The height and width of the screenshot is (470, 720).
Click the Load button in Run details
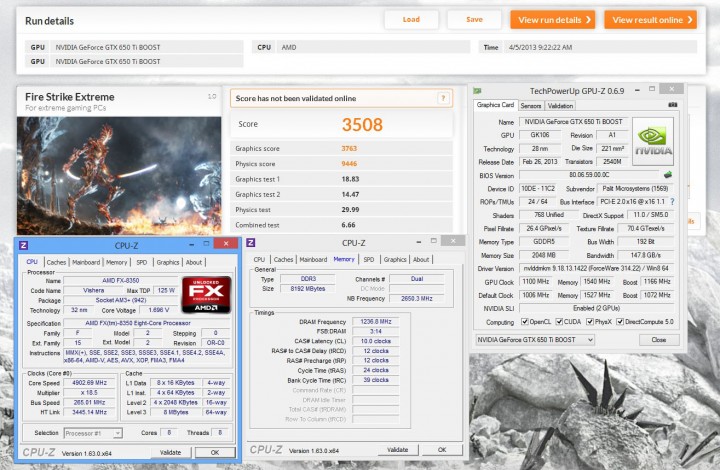(x=411, y=19)
